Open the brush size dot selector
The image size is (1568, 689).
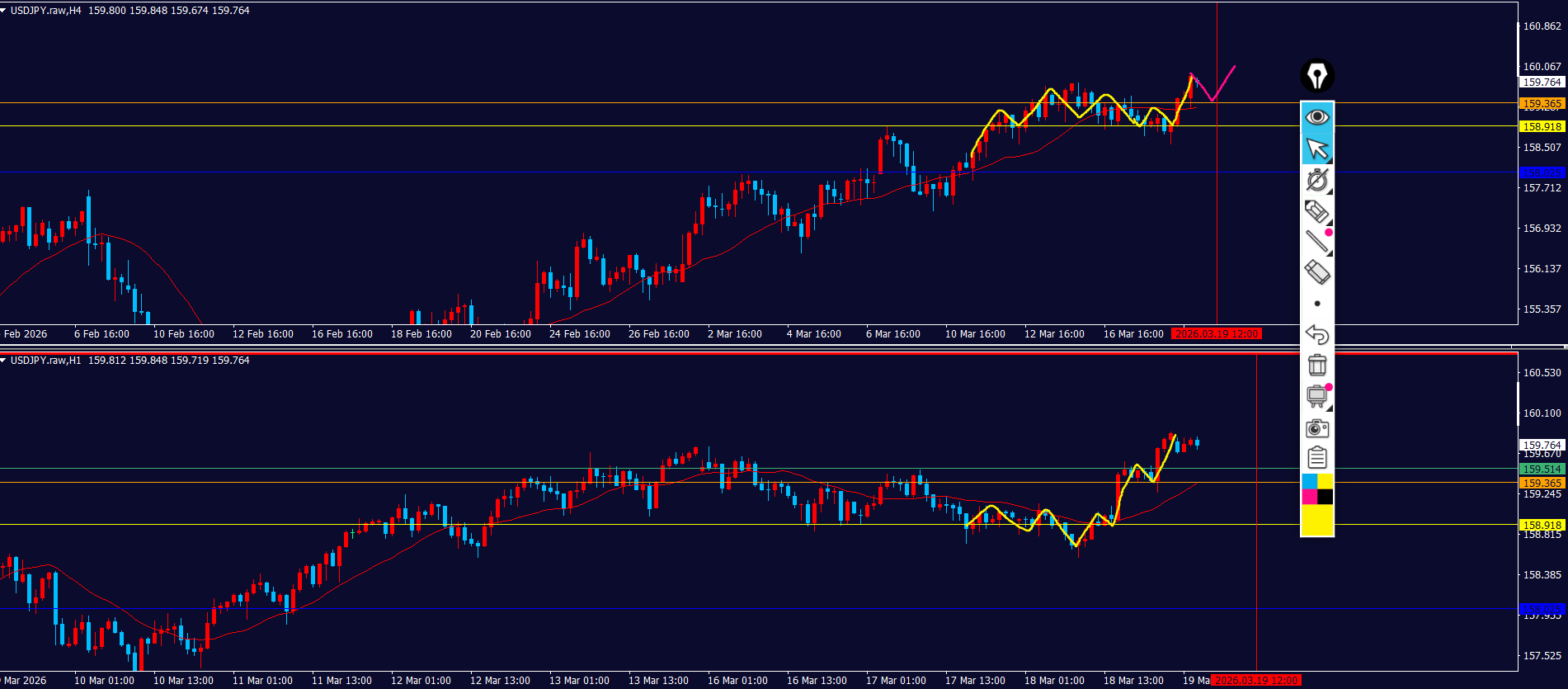pyautogui.click(x=1316, y=304)
